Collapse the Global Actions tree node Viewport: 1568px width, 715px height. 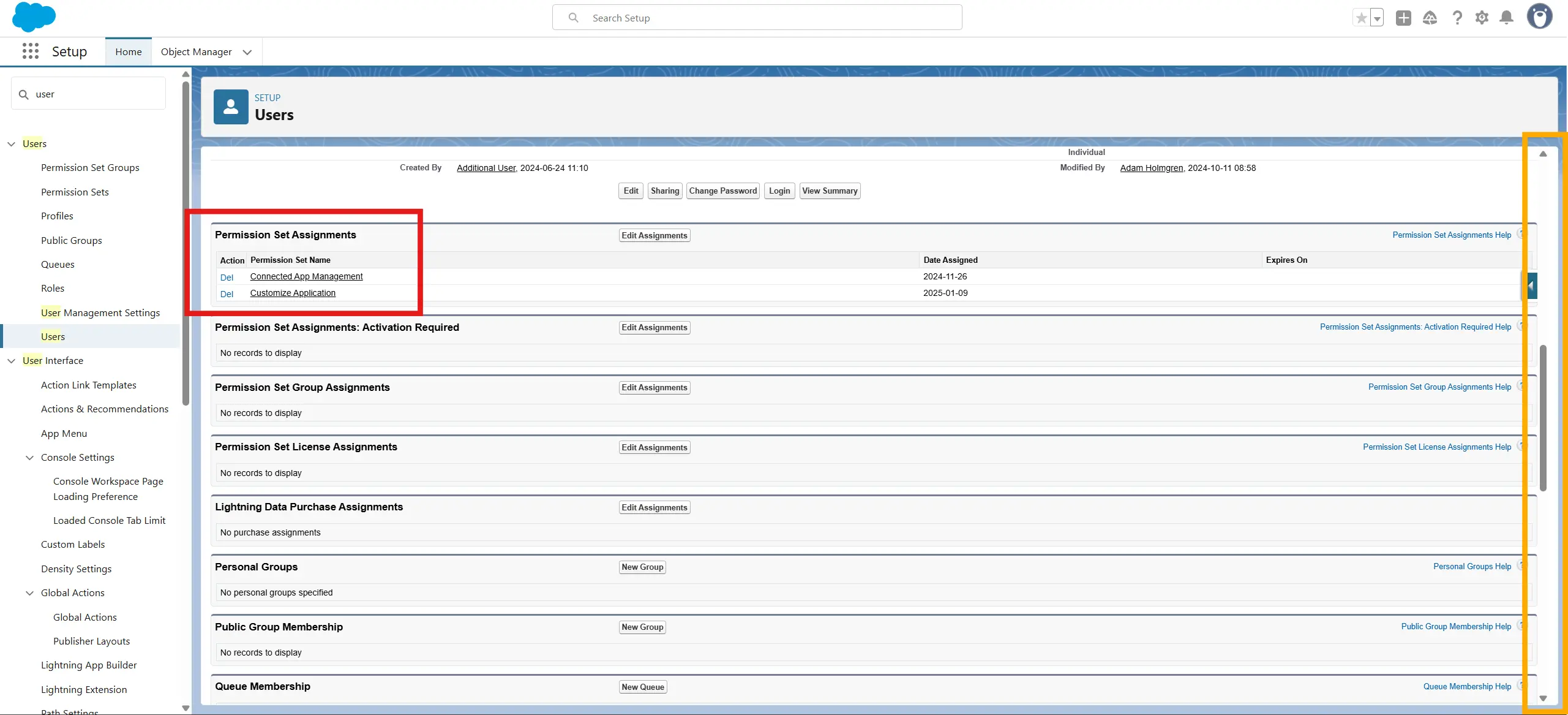(29, 593)
